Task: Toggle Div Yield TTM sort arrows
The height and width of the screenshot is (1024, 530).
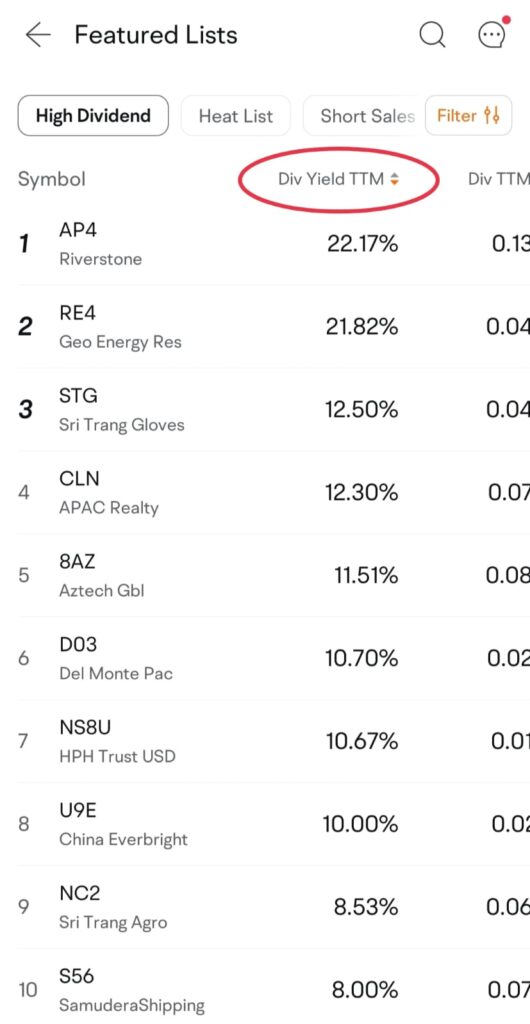Action: coord(394,180)
